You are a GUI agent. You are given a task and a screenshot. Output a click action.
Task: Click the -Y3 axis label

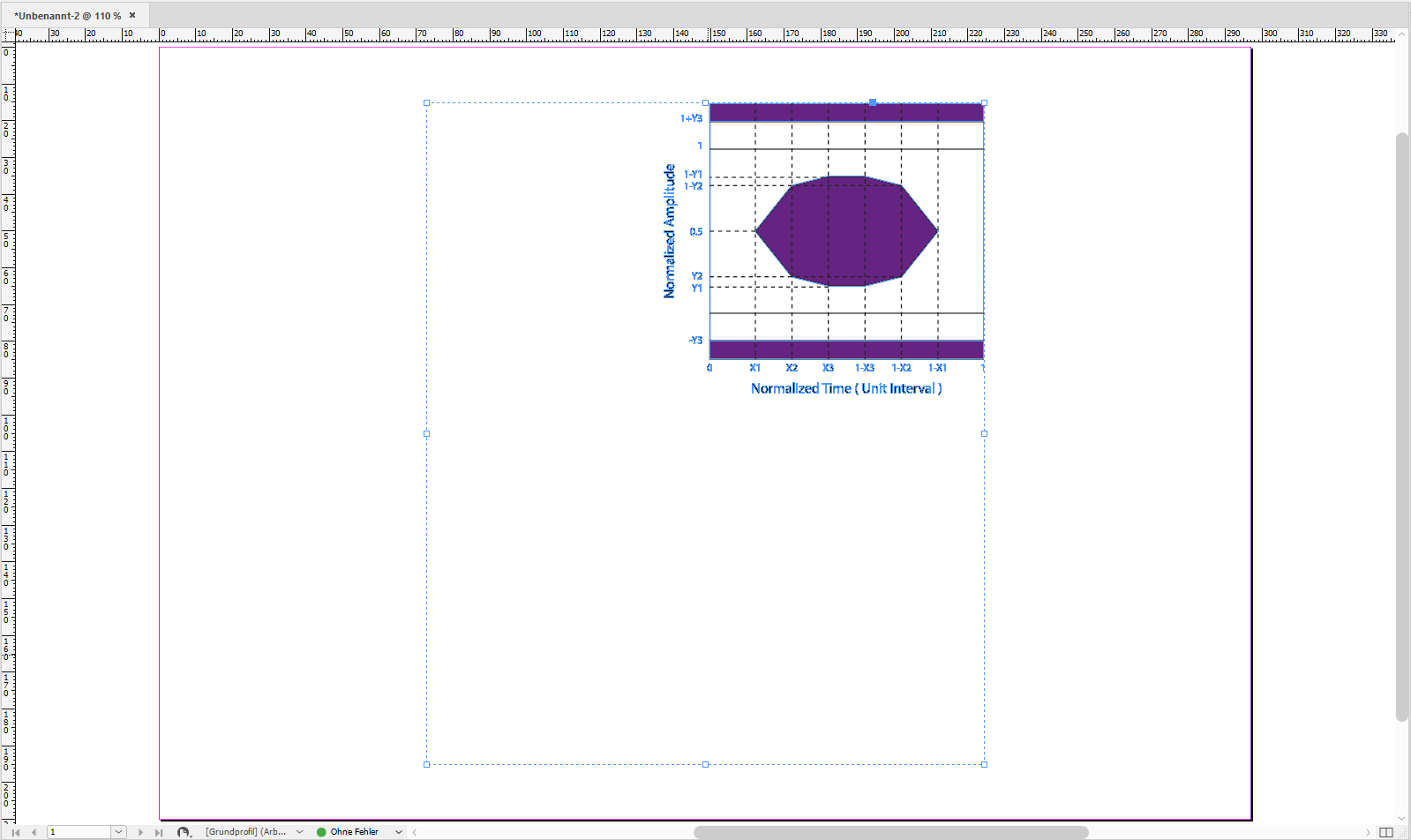[x=695, y=341]
